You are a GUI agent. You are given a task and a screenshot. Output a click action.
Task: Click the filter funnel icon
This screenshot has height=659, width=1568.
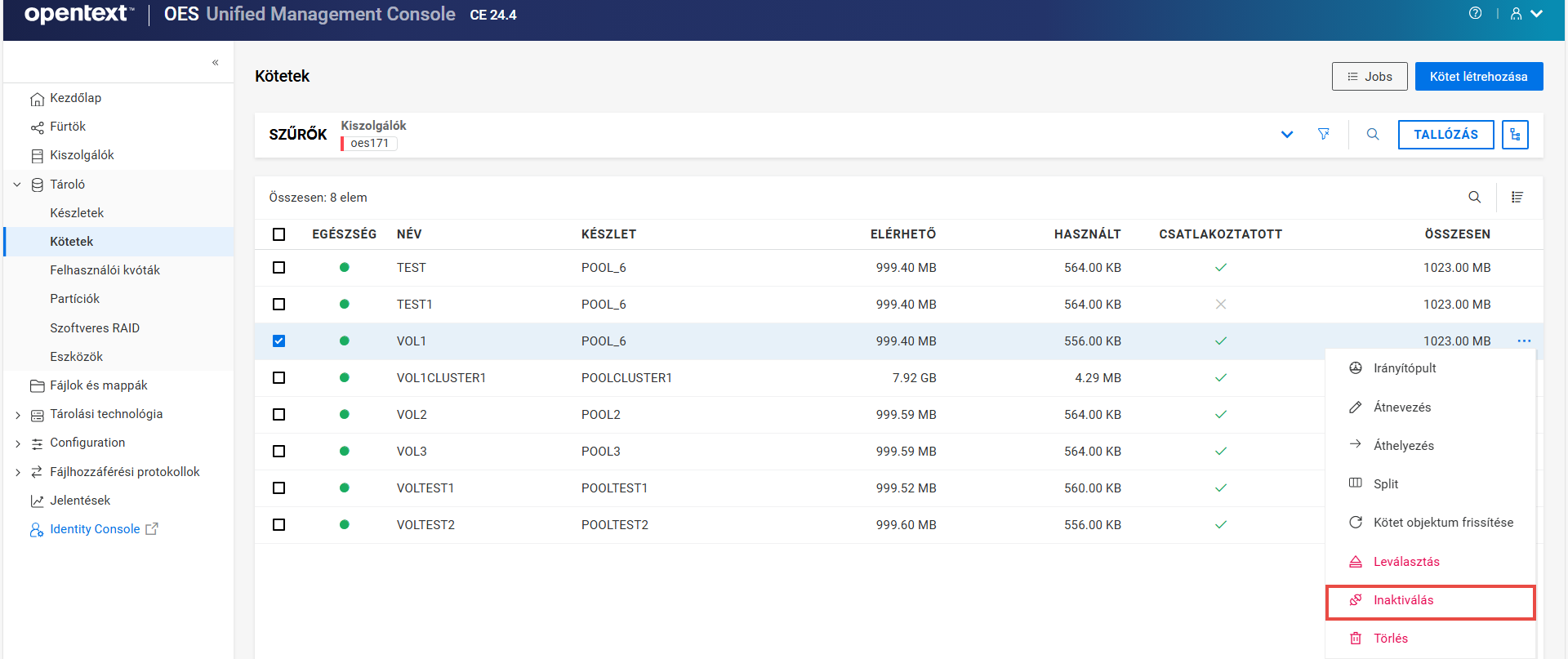pyautogui.click(x=1323, y=134)
